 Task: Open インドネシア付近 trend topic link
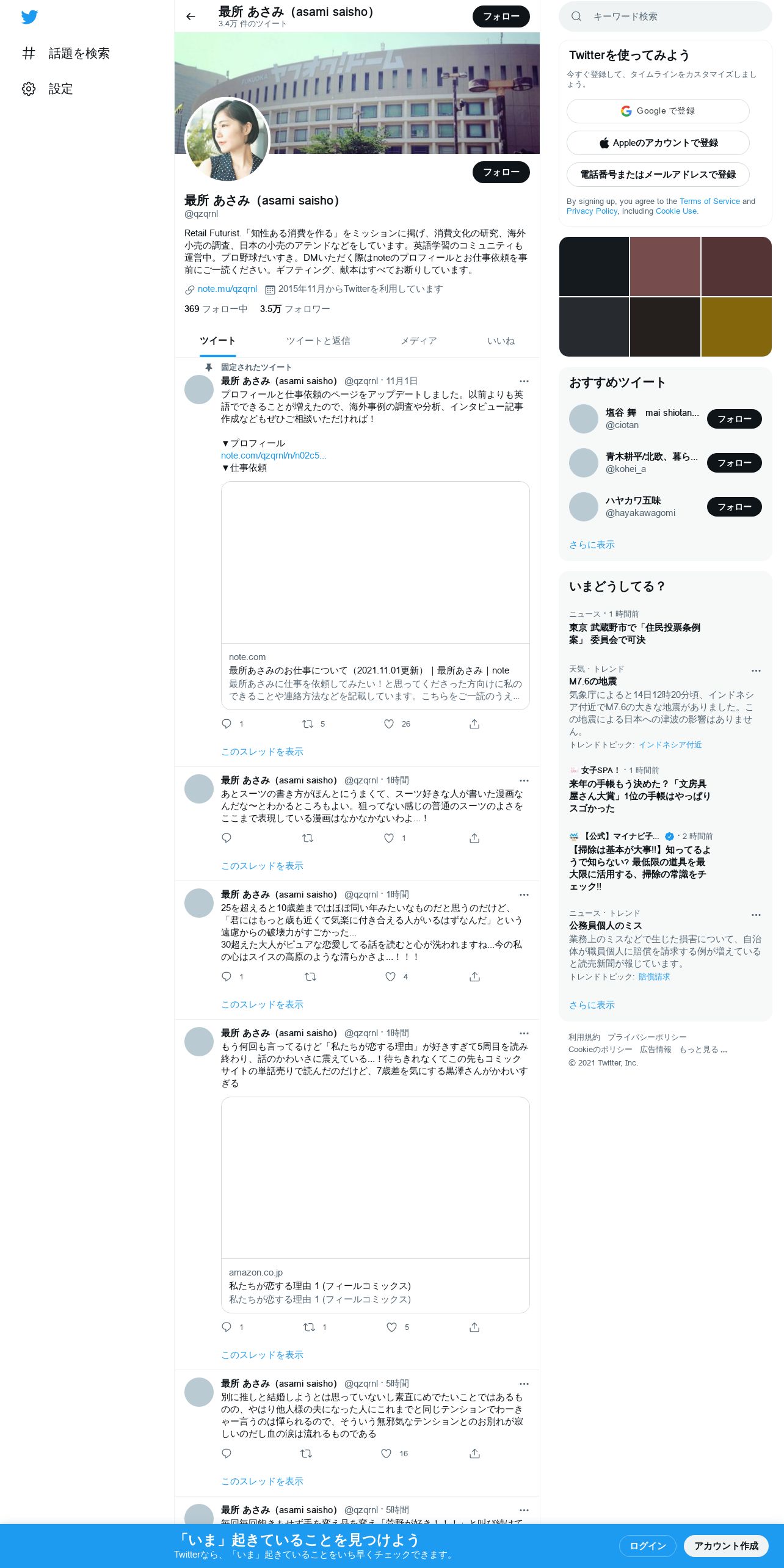pos(670,745)
